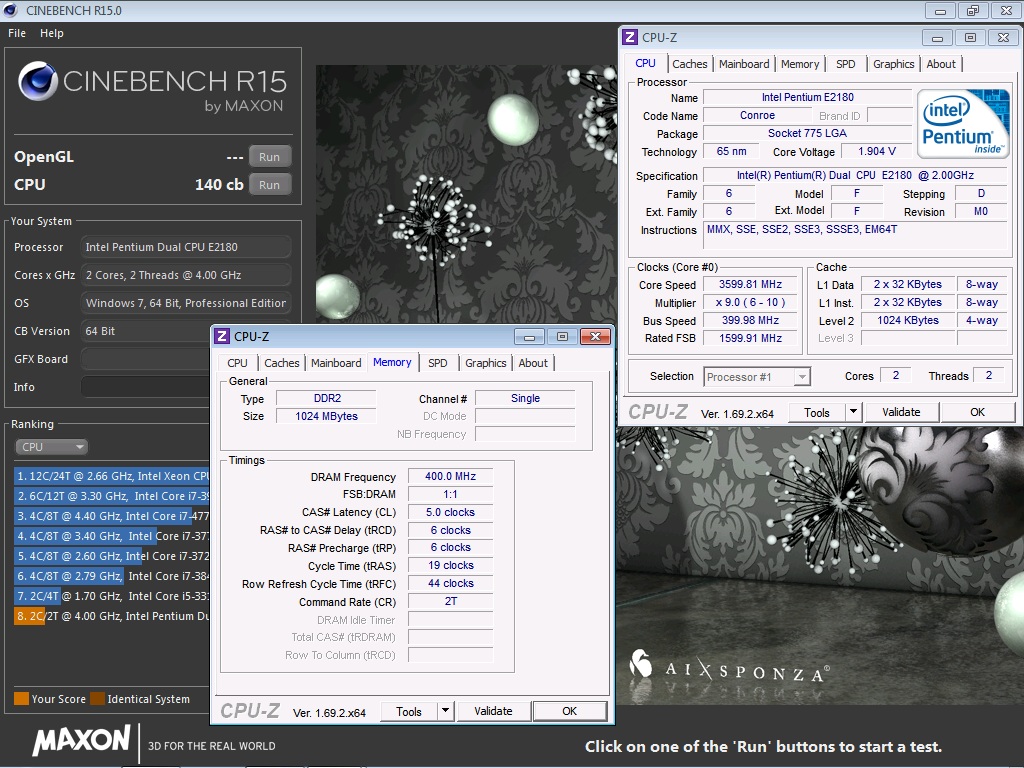The height and width of the screenshot is (768, 1024).
Task: Click the Core Voltage value 1.904 V
Action: click(876, 152)
